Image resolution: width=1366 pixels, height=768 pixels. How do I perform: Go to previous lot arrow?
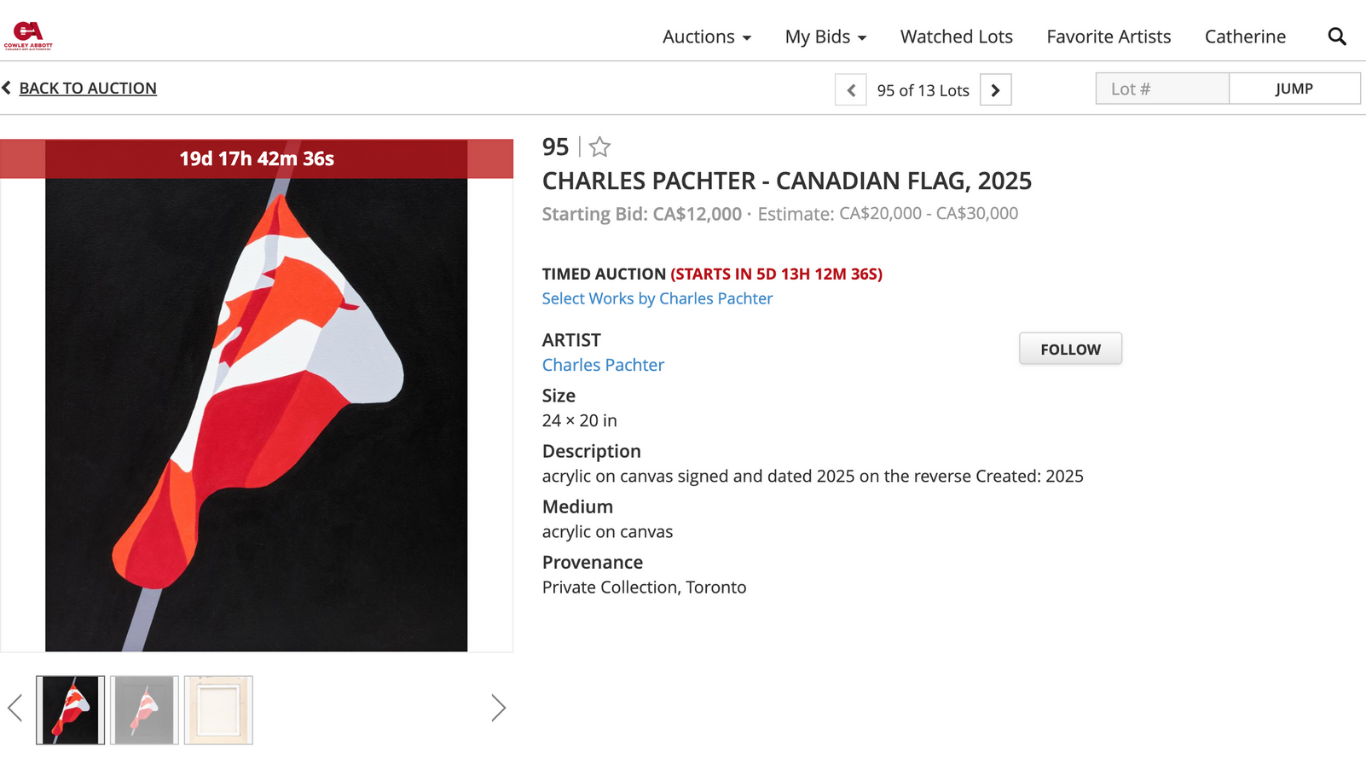point(851,90)
